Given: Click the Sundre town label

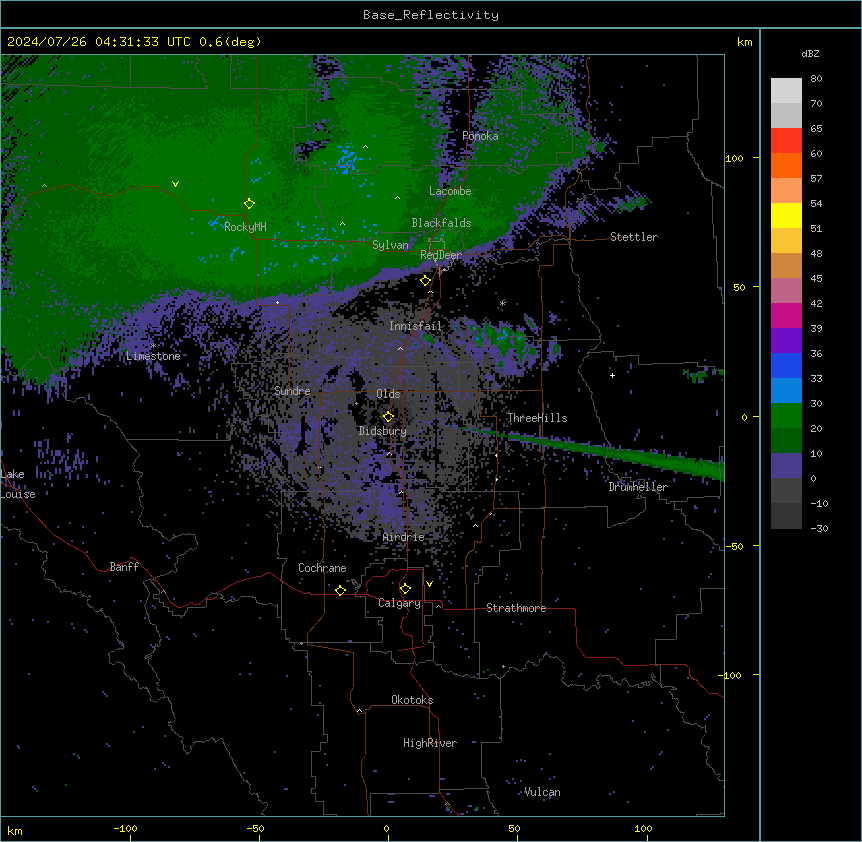Looking at the screenshot, I should point(292,391).
